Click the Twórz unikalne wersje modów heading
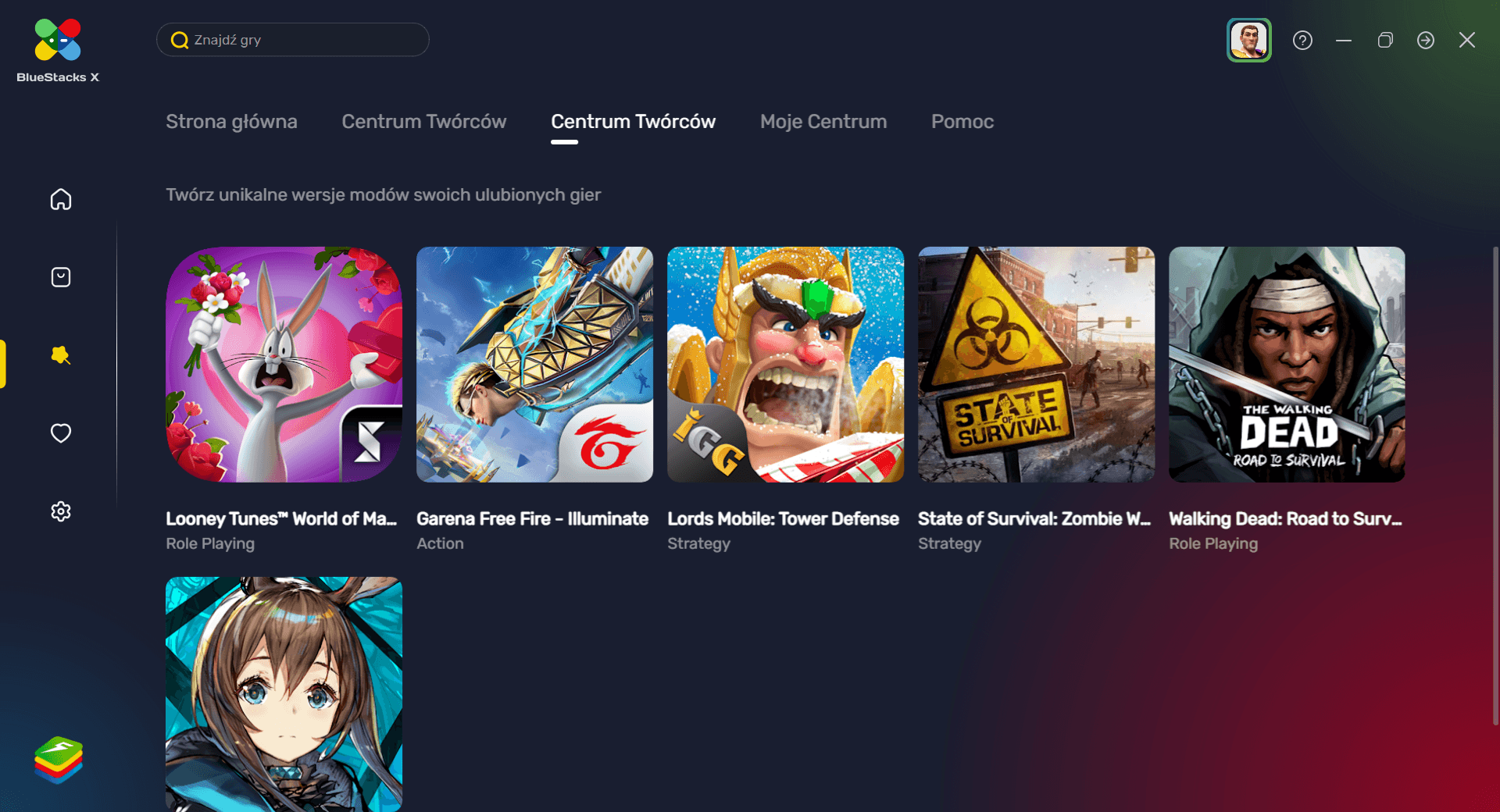The height and width of the screenshot is (812, 1500). (x=383, y=195)
